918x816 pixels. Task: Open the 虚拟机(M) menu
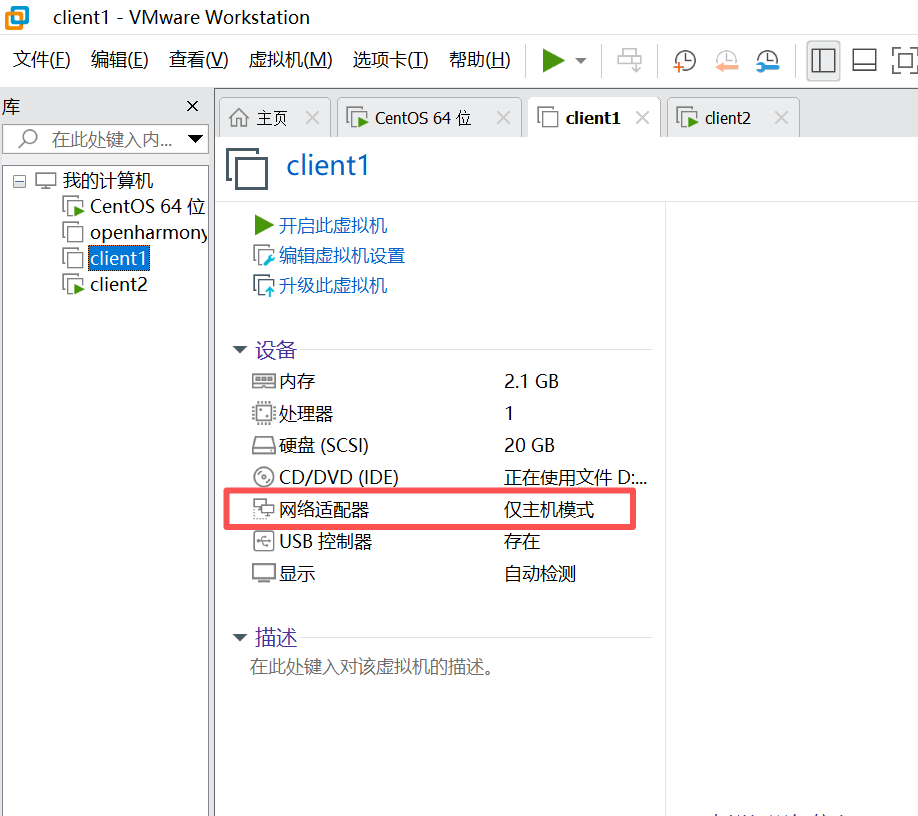[x=290, y=59]
